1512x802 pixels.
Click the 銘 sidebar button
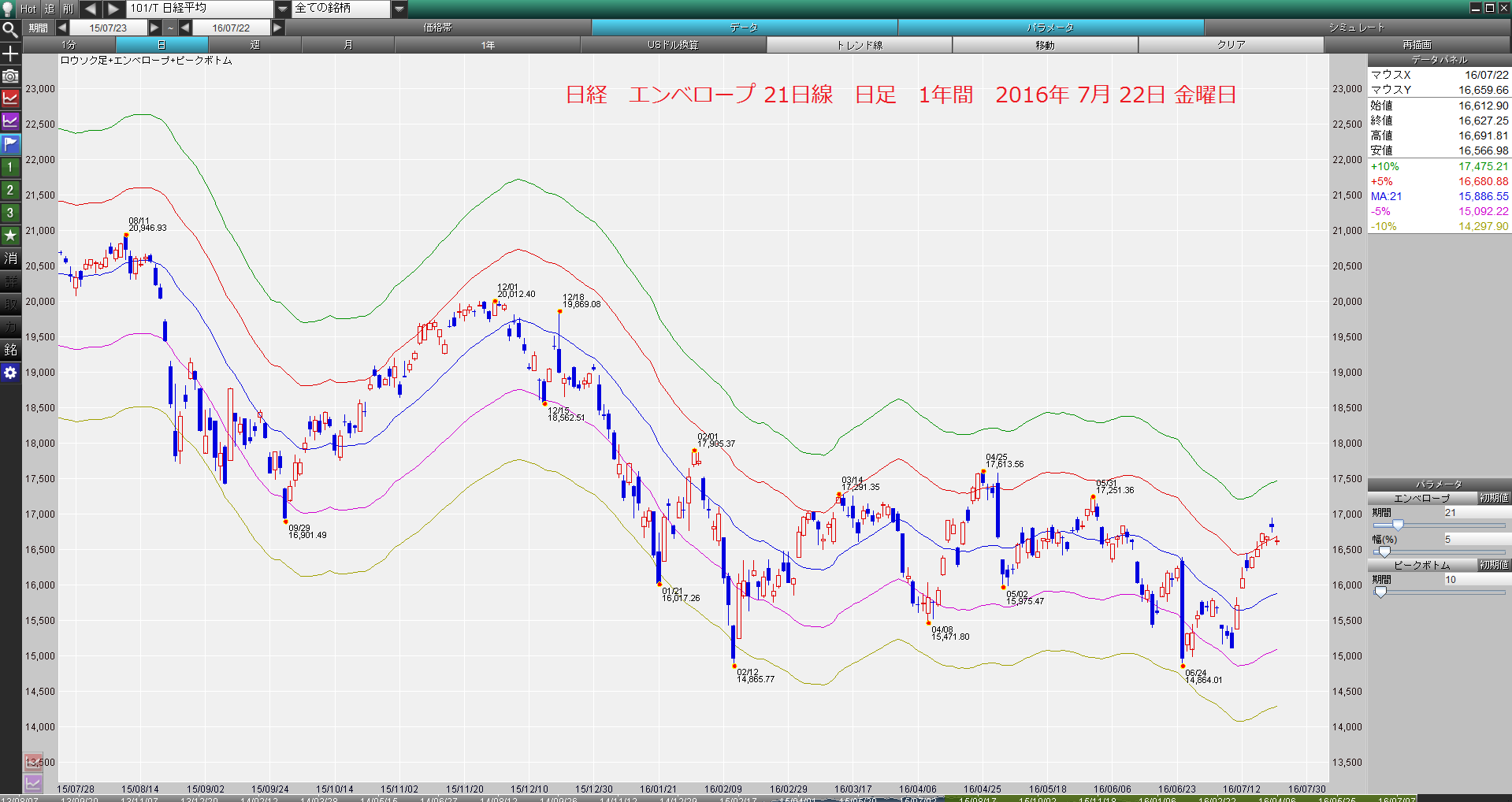[x=10, y=350]
